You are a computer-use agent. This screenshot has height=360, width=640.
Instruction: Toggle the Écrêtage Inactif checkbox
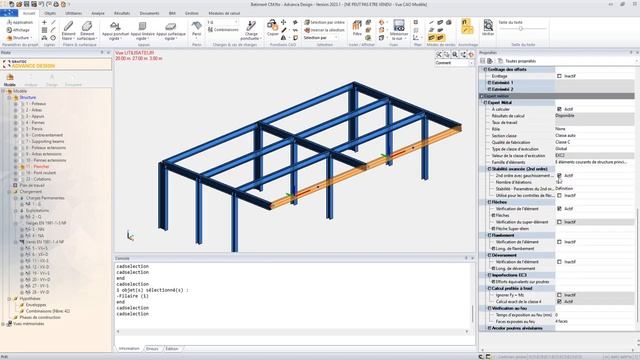click(559, 76)
